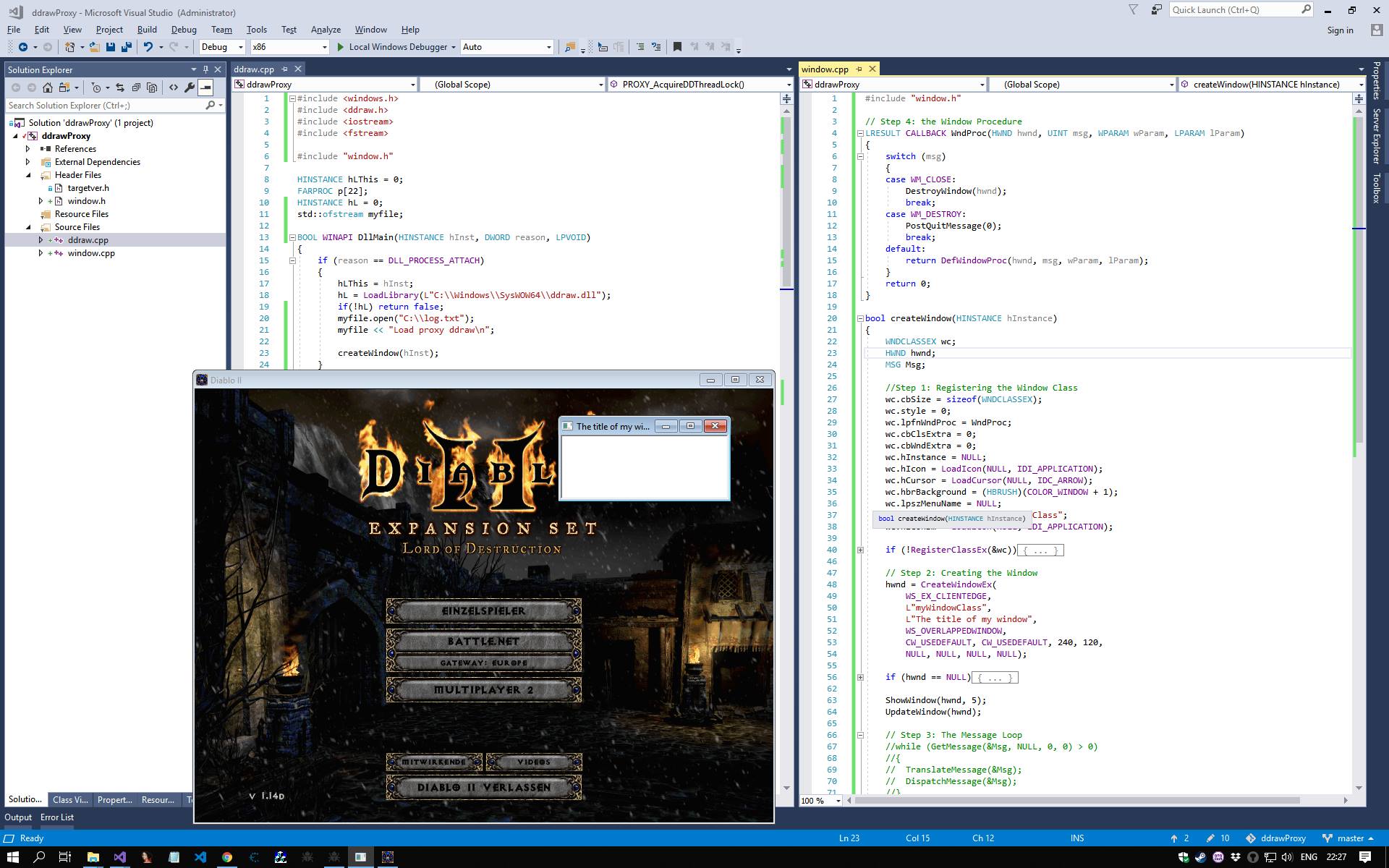Start the Local Windows Debugger
Screen dimensions: 1389x868
pos(393,47)
